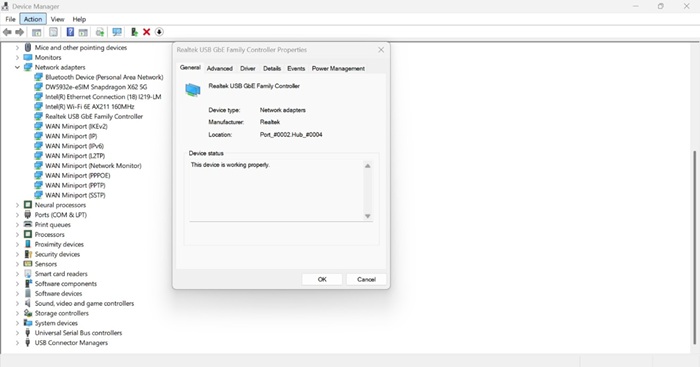Select WAN Miniport (PPPOE)
Viewport: 700px width, 367px height.
click(77, 175)
